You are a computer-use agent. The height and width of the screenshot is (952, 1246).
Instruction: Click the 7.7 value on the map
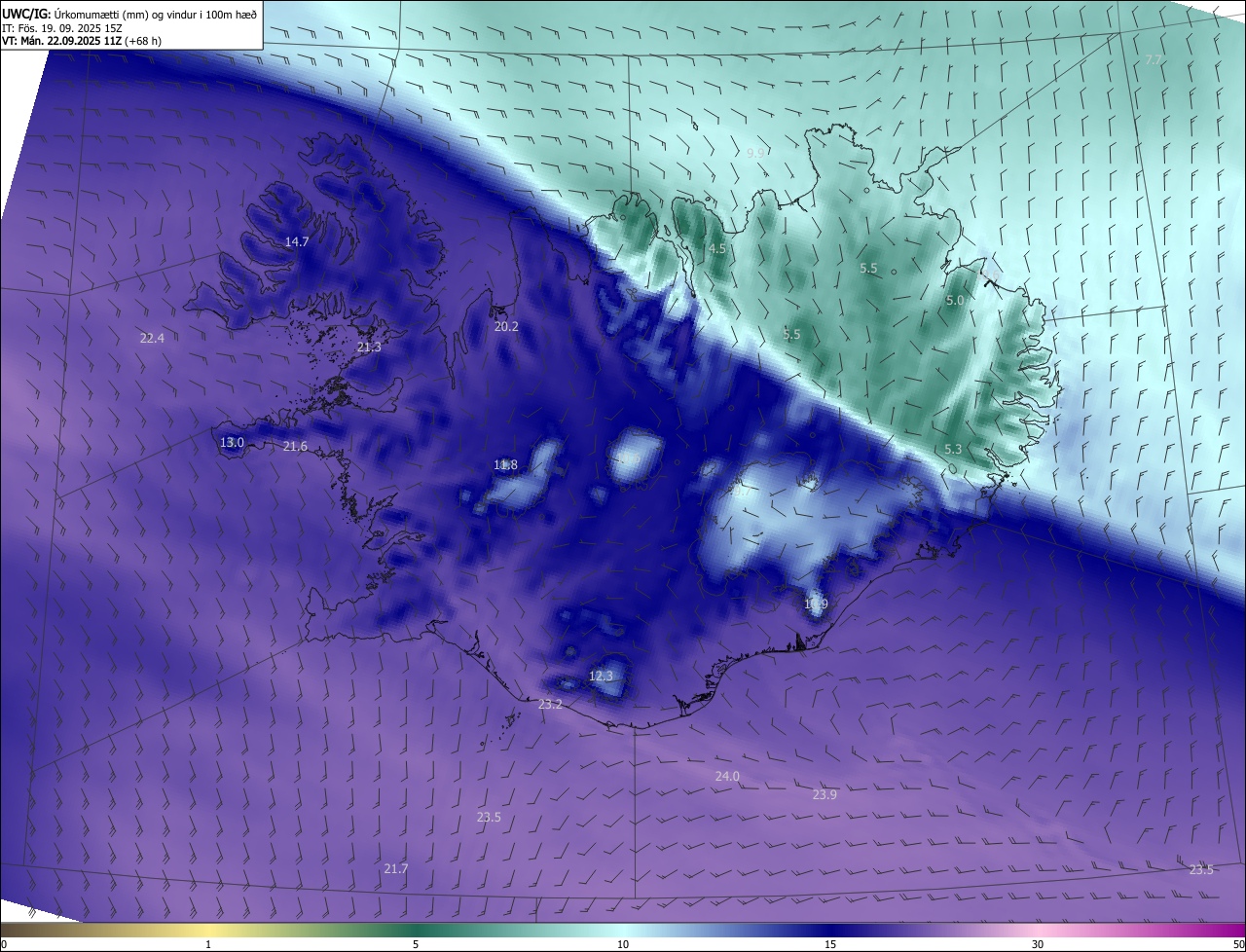[x=1153, y=59]
